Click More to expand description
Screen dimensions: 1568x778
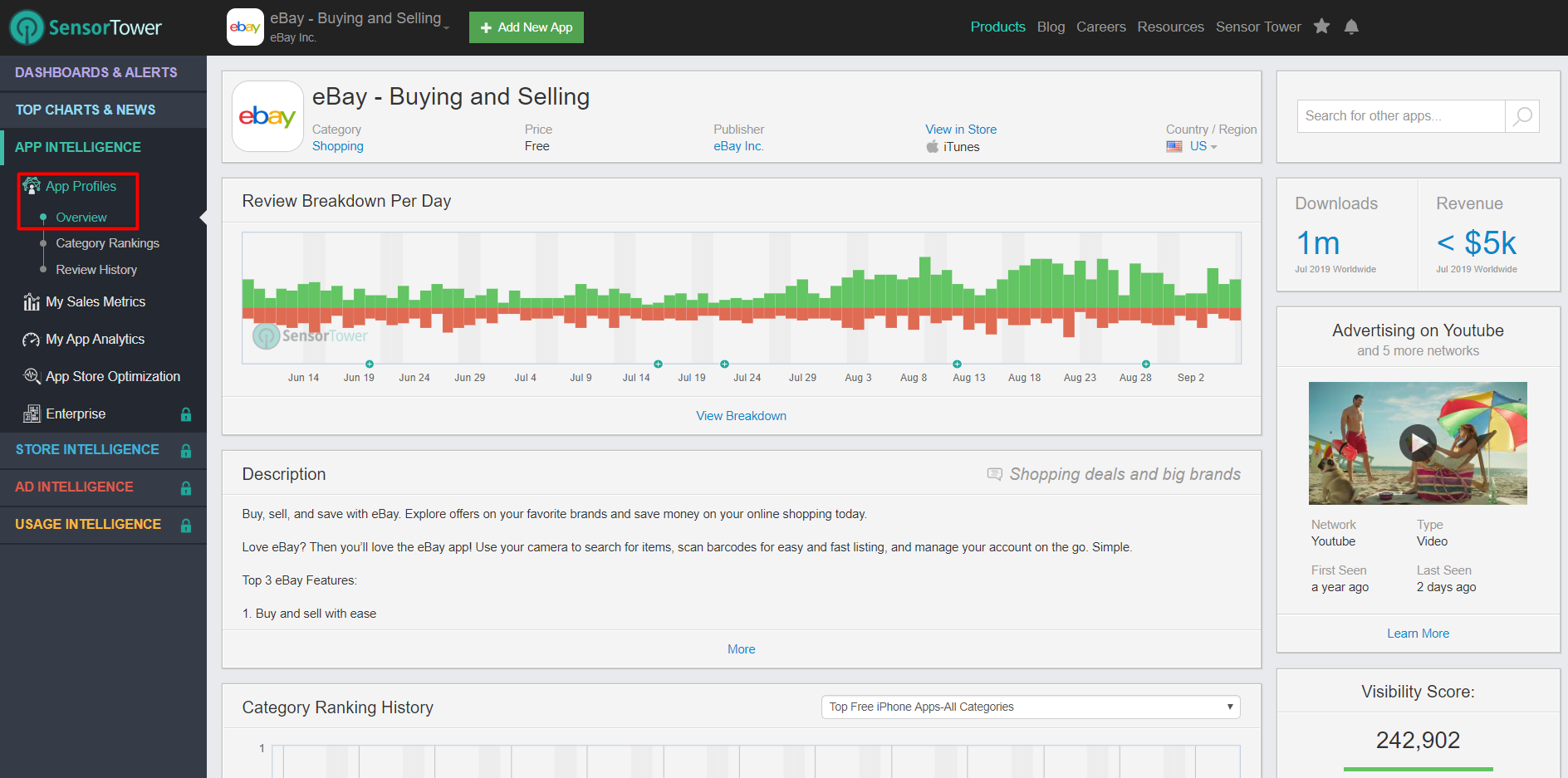(742, 649)
